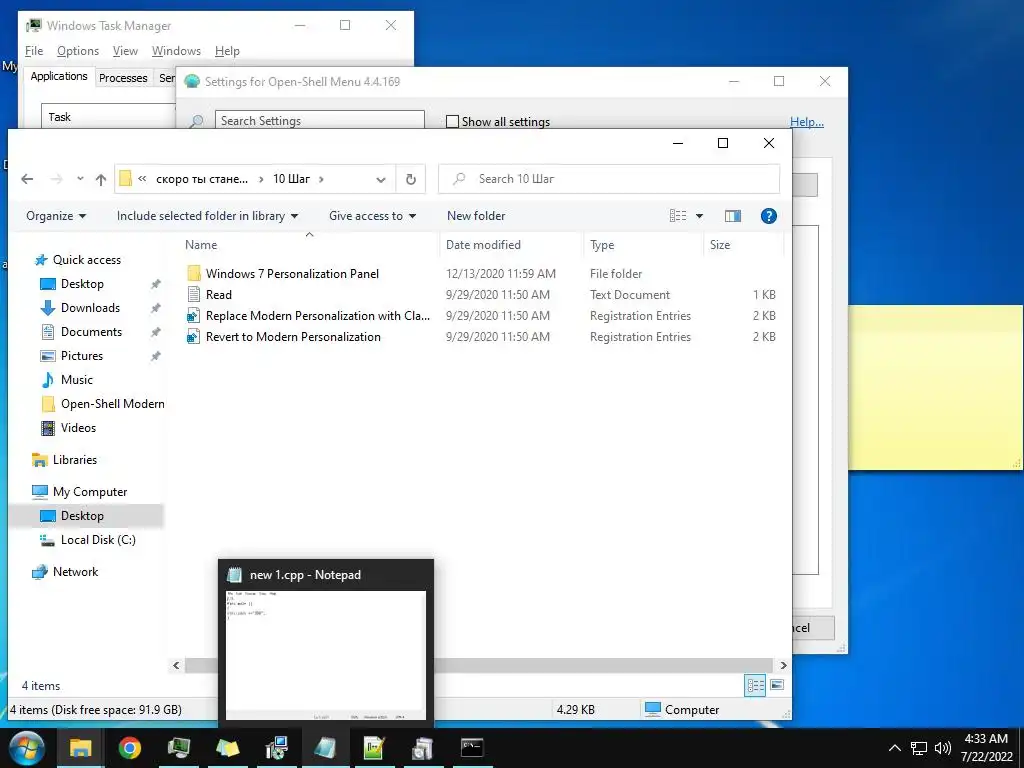Open recent locations dropdown arrow

[x=80, y=178]
